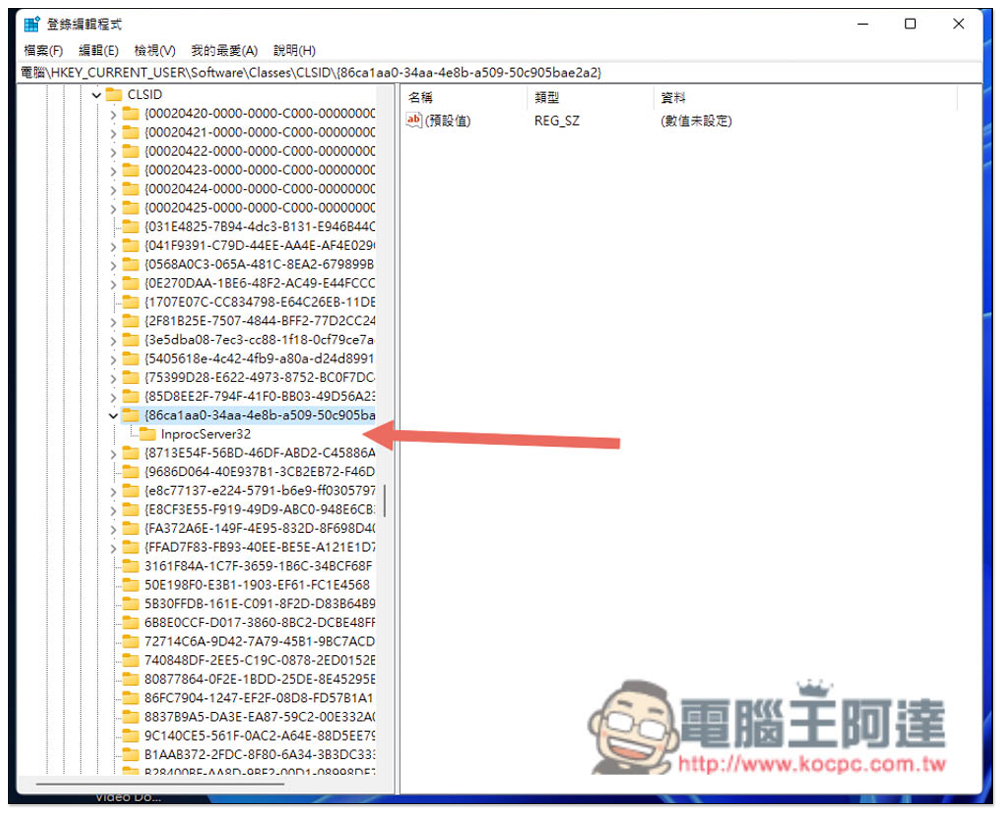This screenshot has width=1000, height=813.
Task: Select the {00020425-0000-0000-C000 key
Action: (260, 208)
